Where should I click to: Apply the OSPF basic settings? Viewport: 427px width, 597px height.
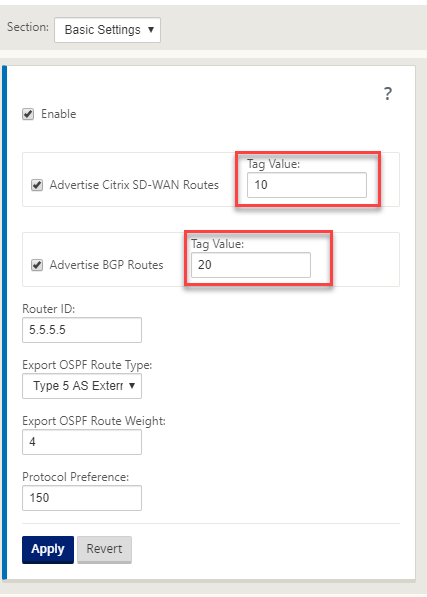(48, 550)
